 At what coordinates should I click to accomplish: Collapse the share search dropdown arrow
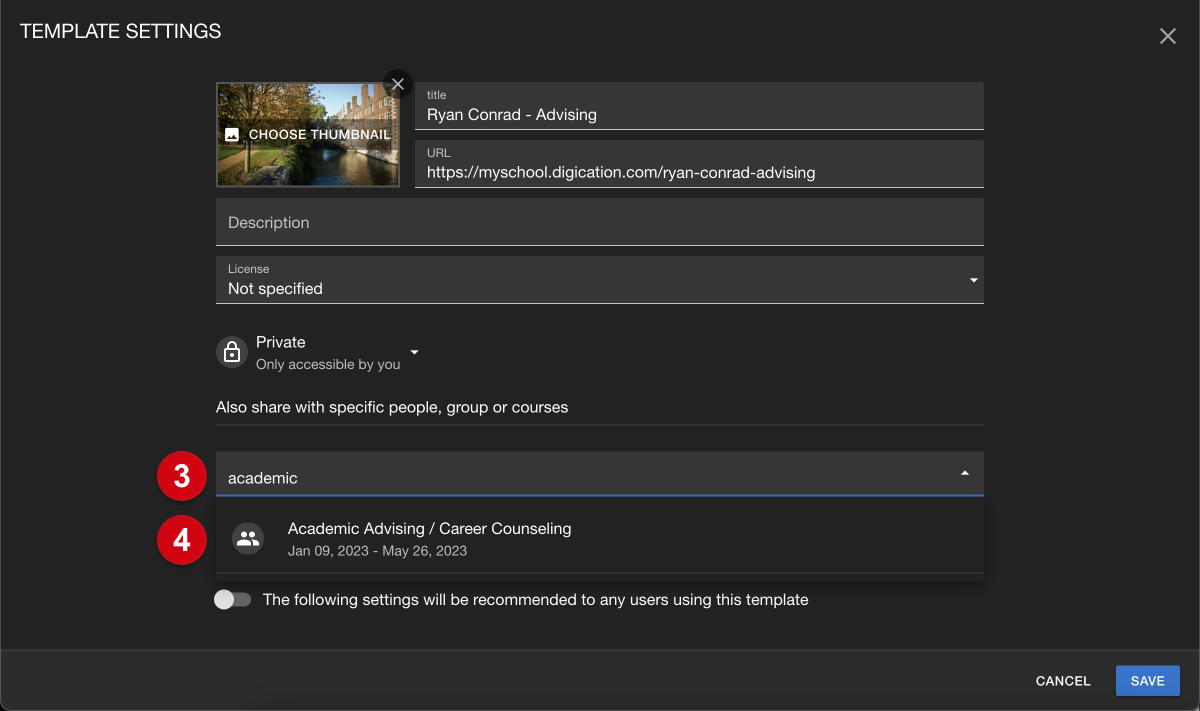coord(964,473)
